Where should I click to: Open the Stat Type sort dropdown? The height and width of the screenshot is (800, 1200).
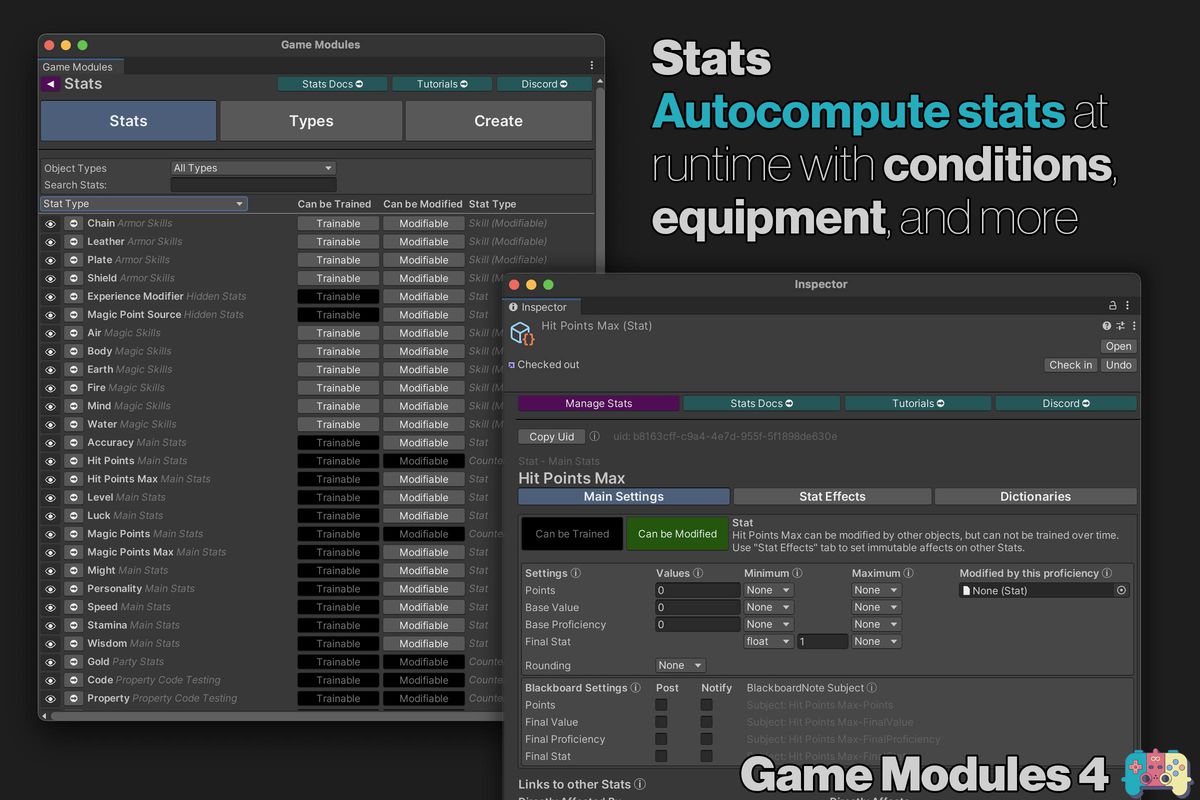(144, 204)
